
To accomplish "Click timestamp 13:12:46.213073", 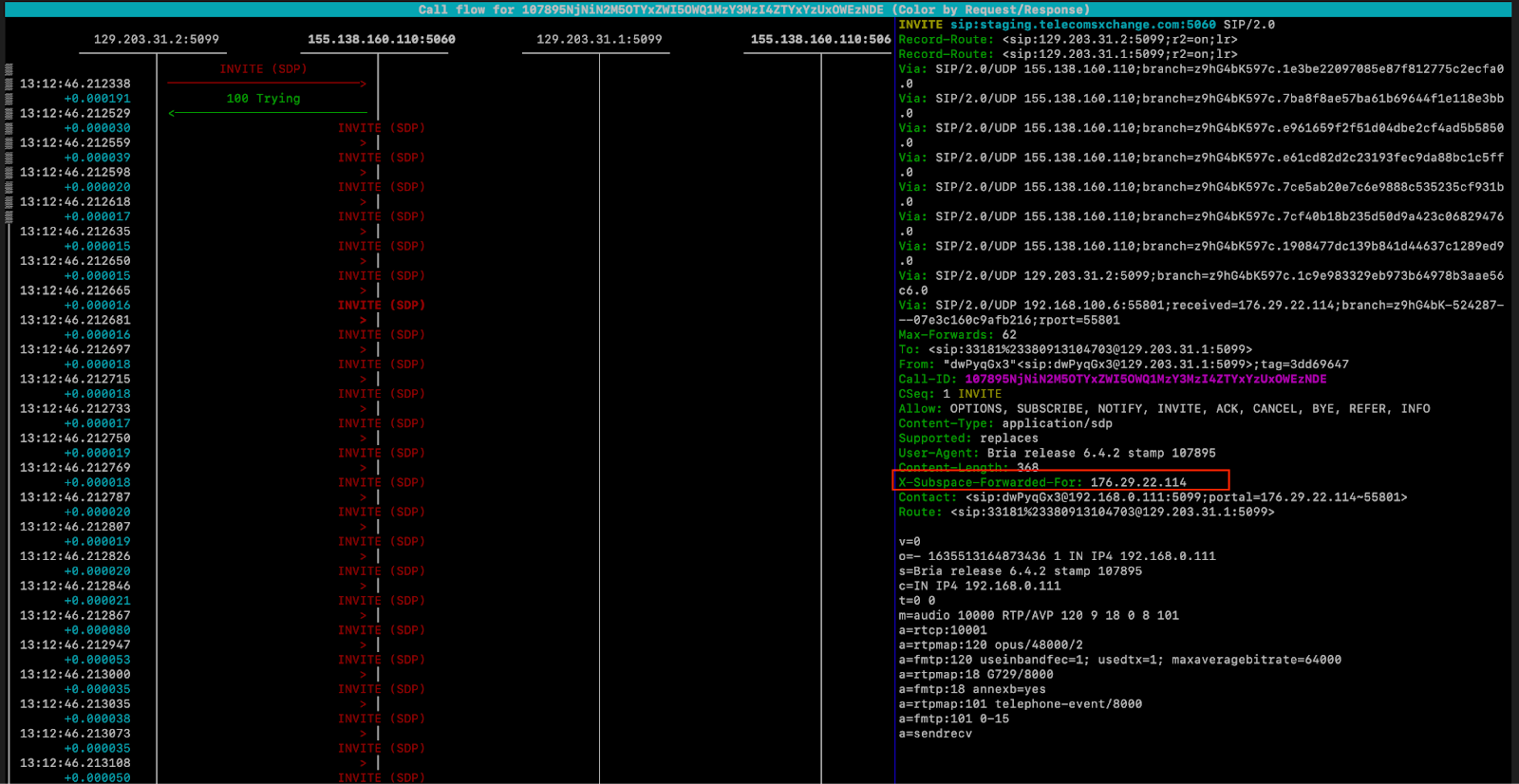I will click(x=75, y=733).
